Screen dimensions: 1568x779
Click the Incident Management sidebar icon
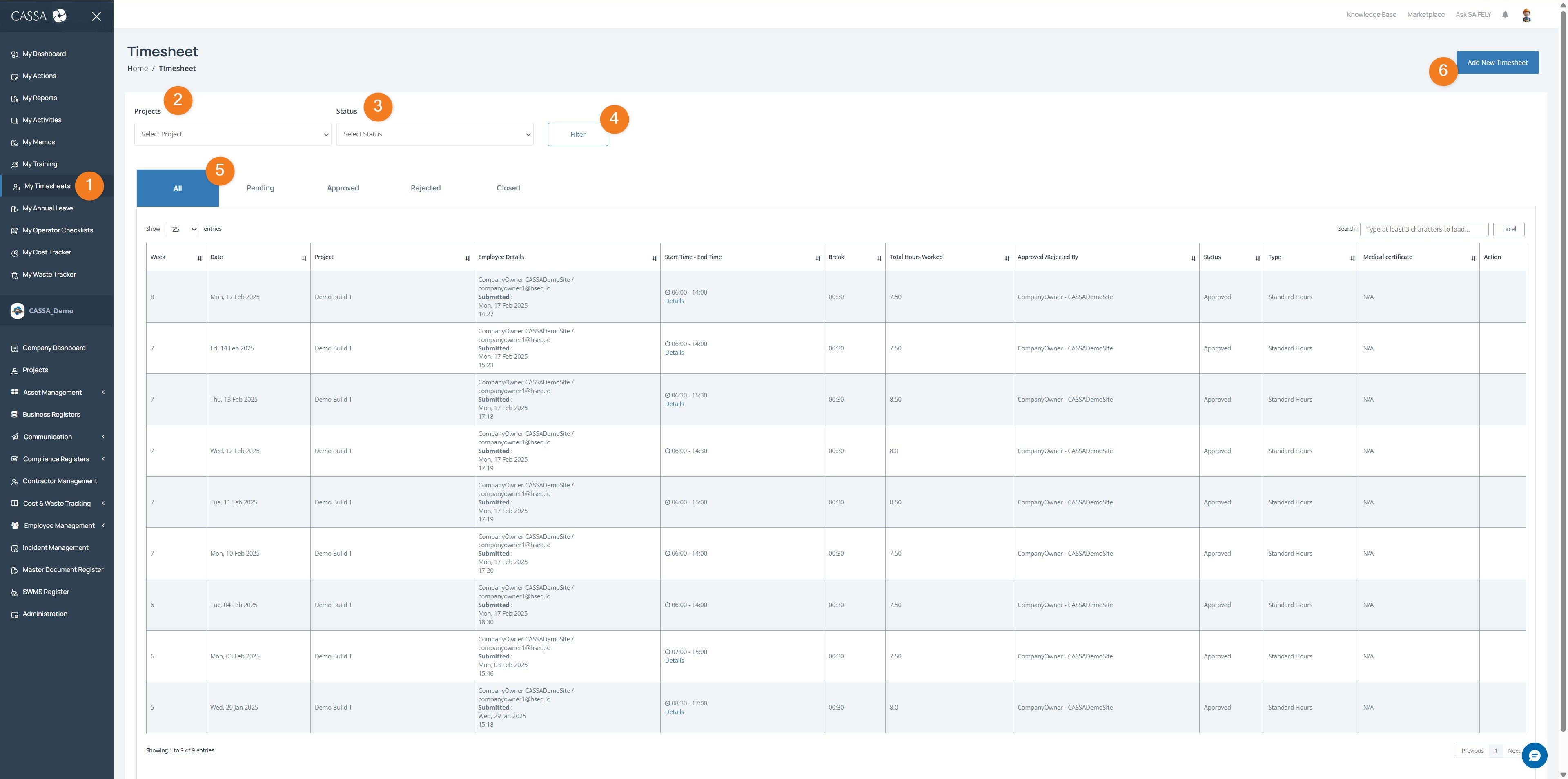[x=15, y=548]
